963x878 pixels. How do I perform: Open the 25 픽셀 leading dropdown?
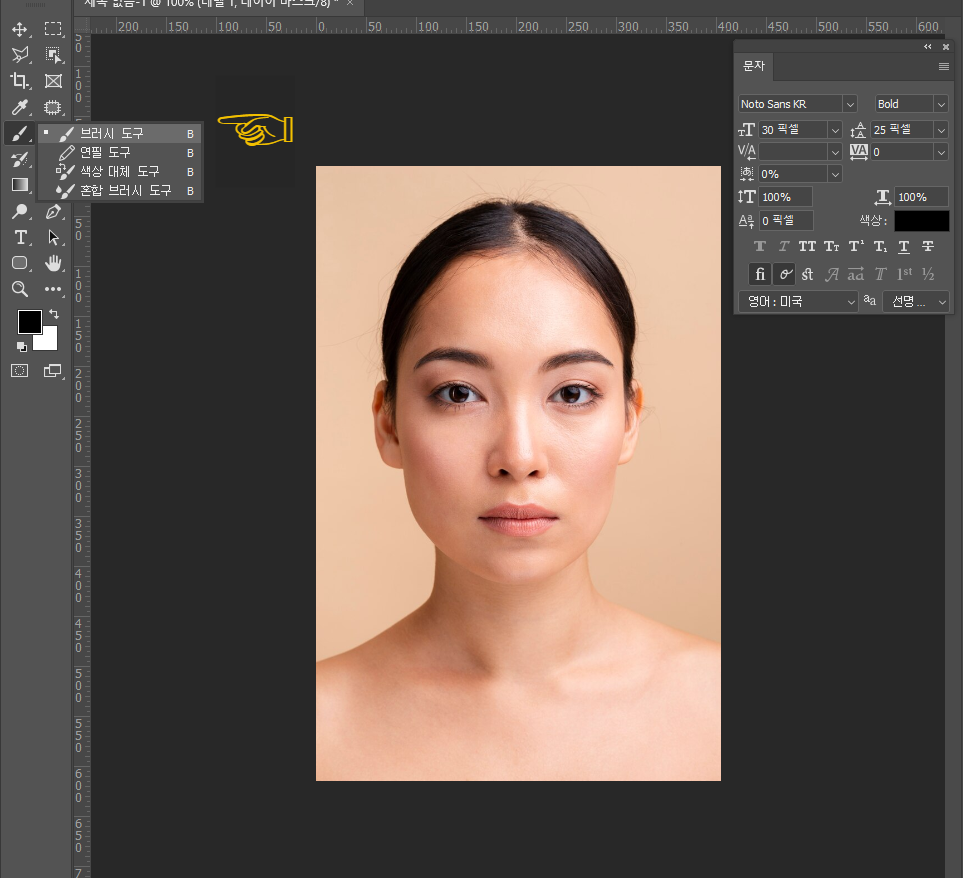(x=941, y=130)
